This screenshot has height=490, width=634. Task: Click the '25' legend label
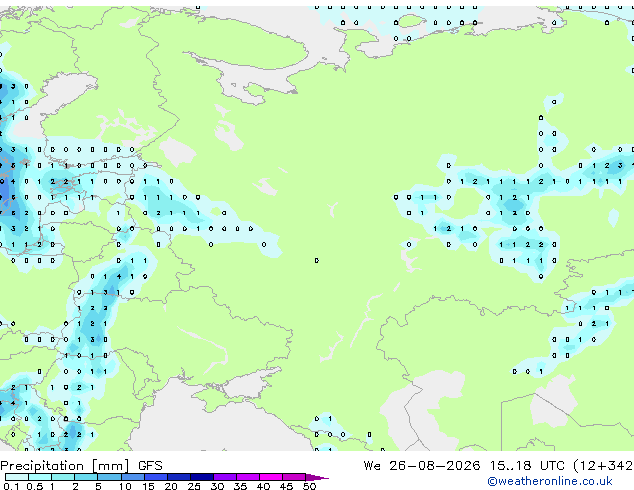(x=194, y=486)
